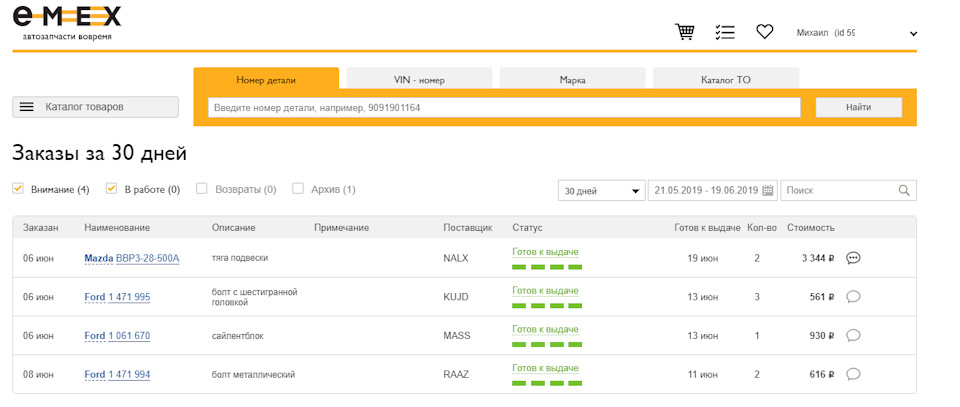Toggle the В работе (0) checkbox
The width and height of the screenshot is (960, 407).
point(111,189)
